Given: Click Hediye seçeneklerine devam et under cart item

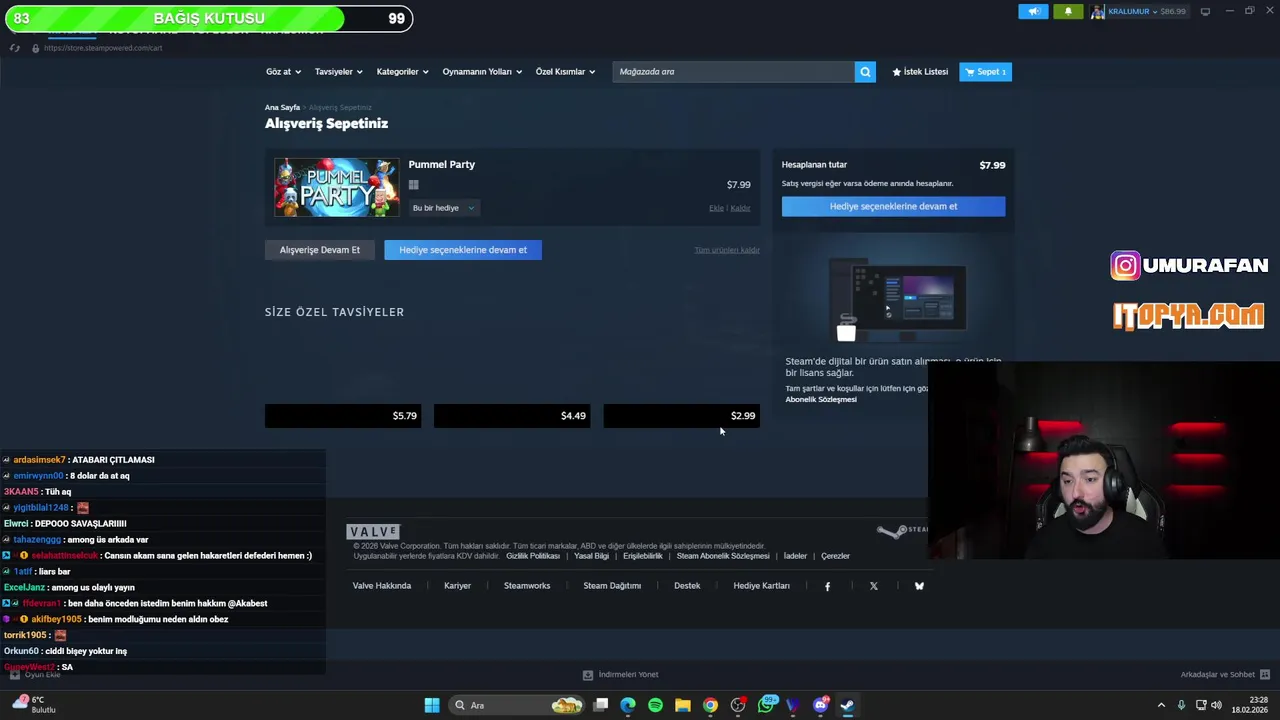Looking at the screenshot, I should coord(463,250).
